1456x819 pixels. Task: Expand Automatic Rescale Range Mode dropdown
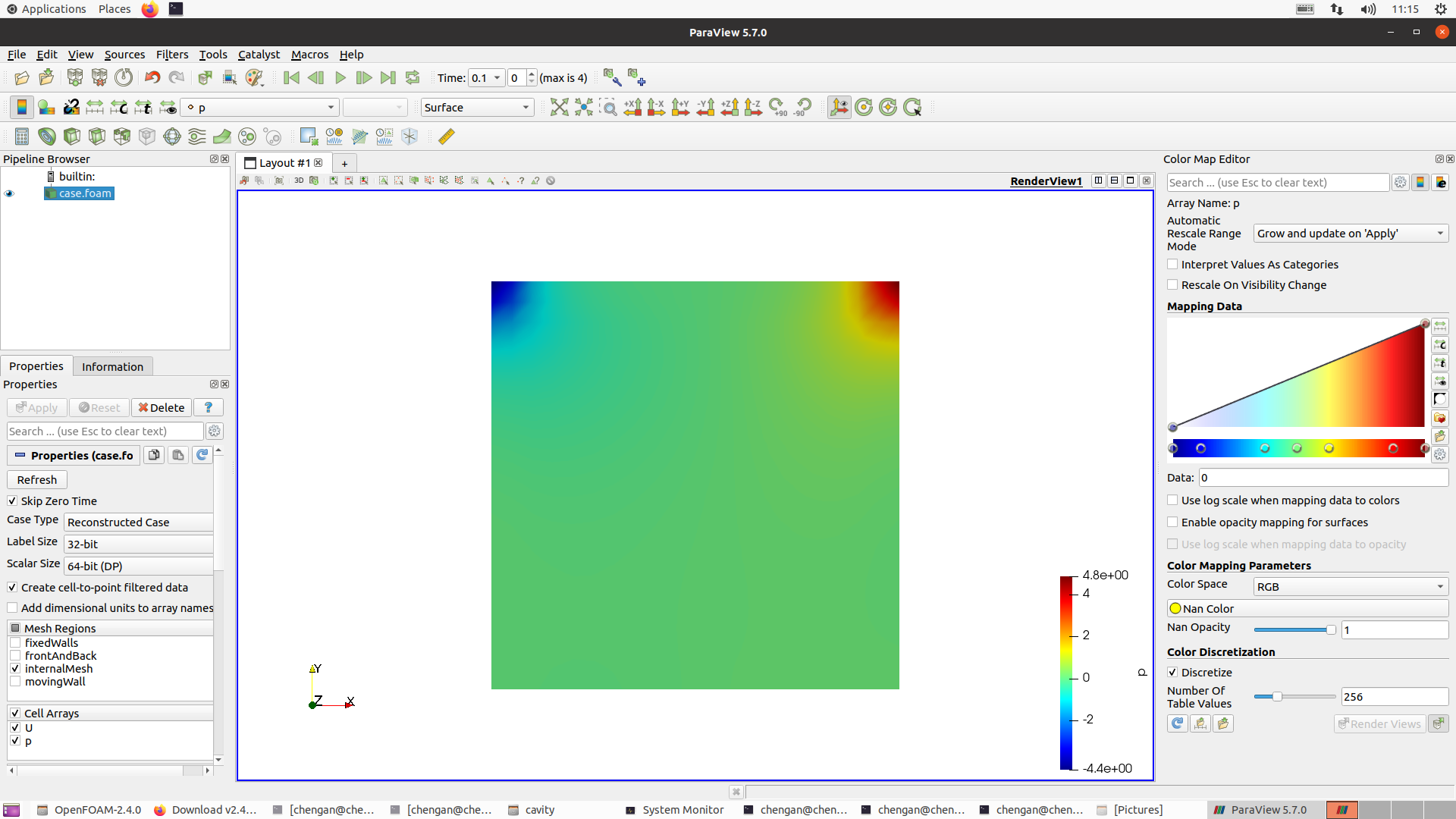pyautogui.click(x=1350, y=234)
